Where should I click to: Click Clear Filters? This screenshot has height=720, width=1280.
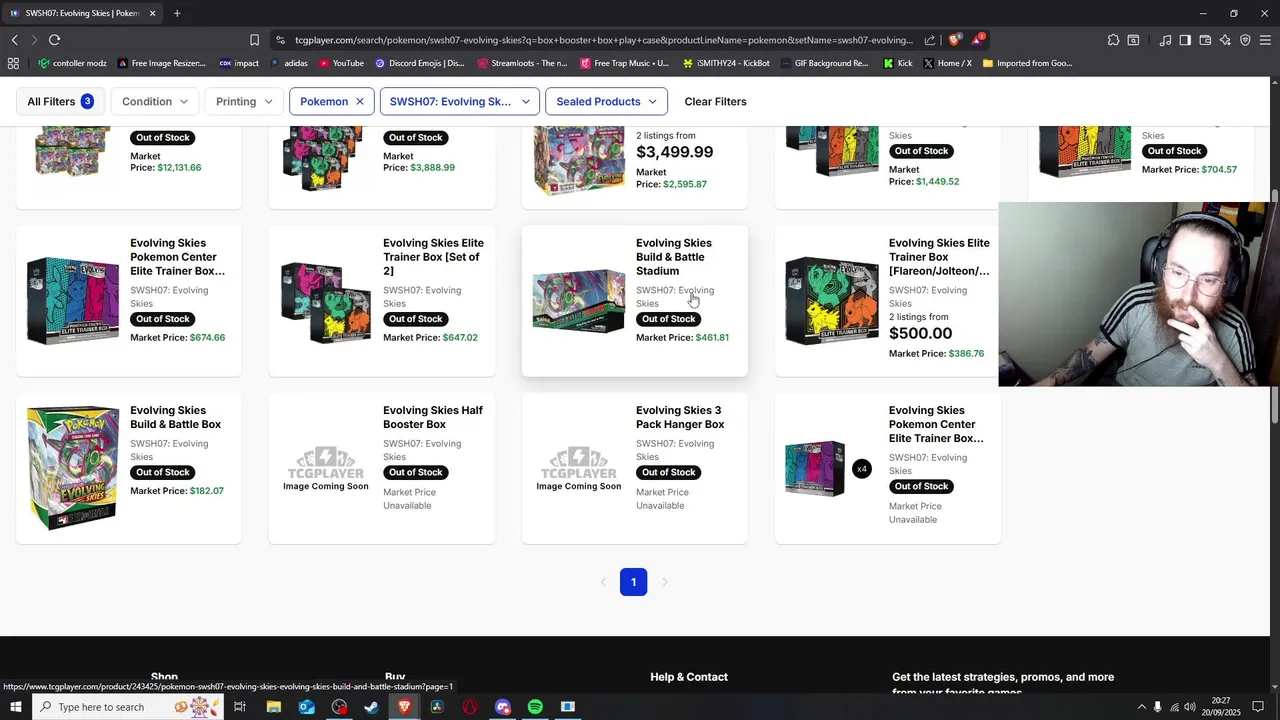click(x=715, y=102)
